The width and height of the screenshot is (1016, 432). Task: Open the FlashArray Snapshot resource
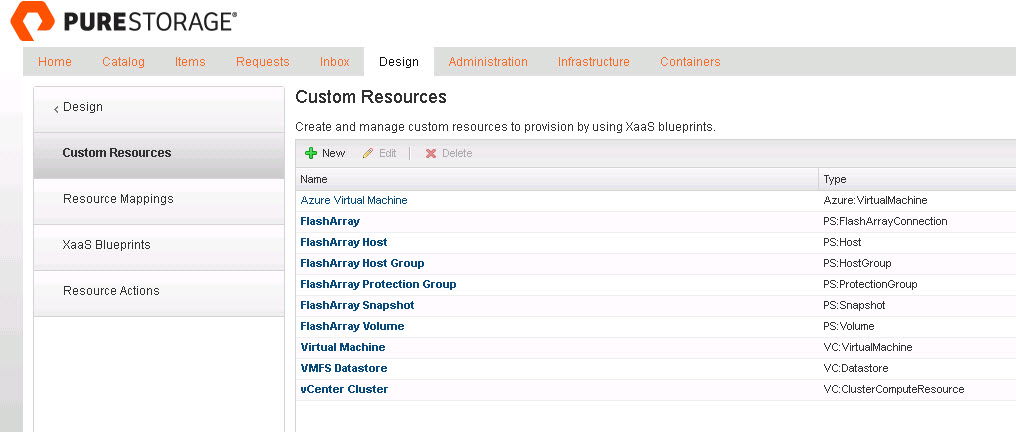click(x=358, y=305)
